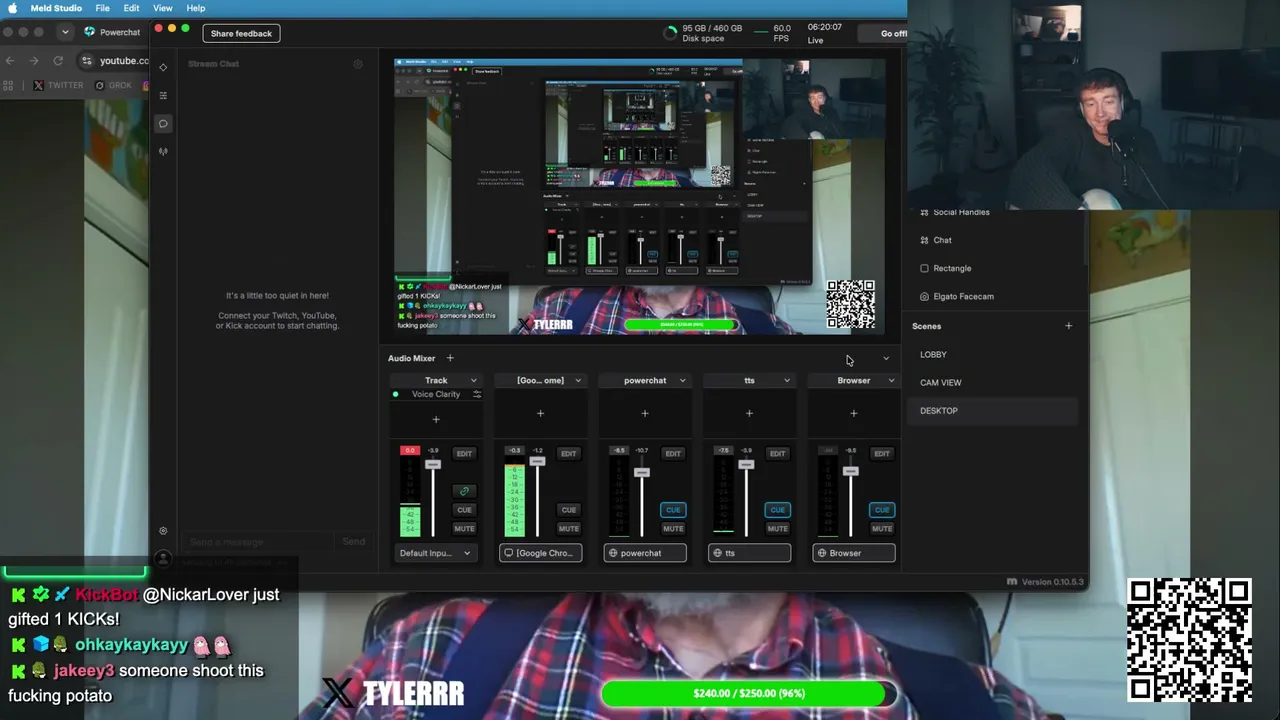The width and height of the screenshot is (1280, 720).
Task: Click the Share feedback button
Action: click(241, 33)
